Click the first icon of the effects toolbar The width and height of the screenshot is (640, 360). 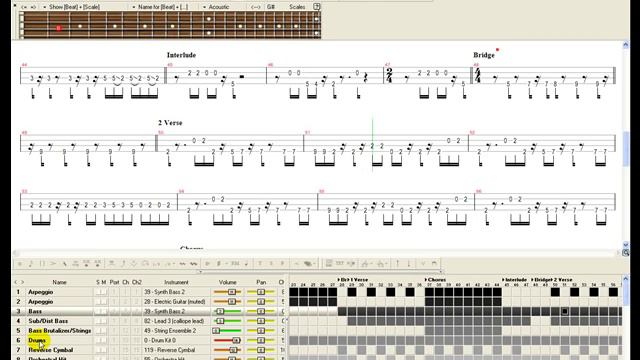click(x=19, y=264)
